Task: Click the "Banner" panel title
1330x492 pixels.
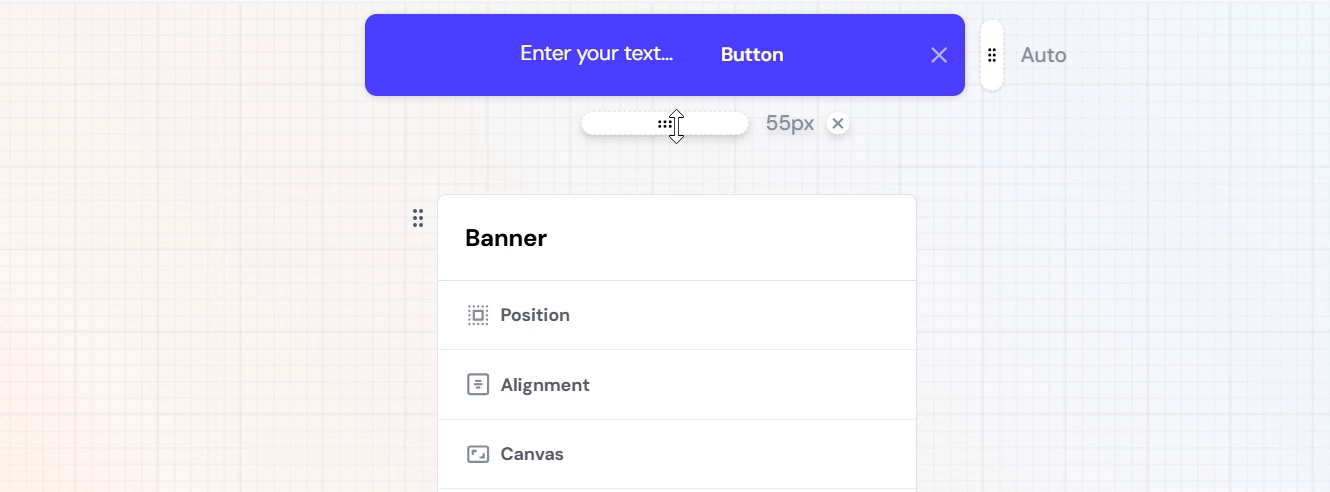Action: [x=506, y=238]
